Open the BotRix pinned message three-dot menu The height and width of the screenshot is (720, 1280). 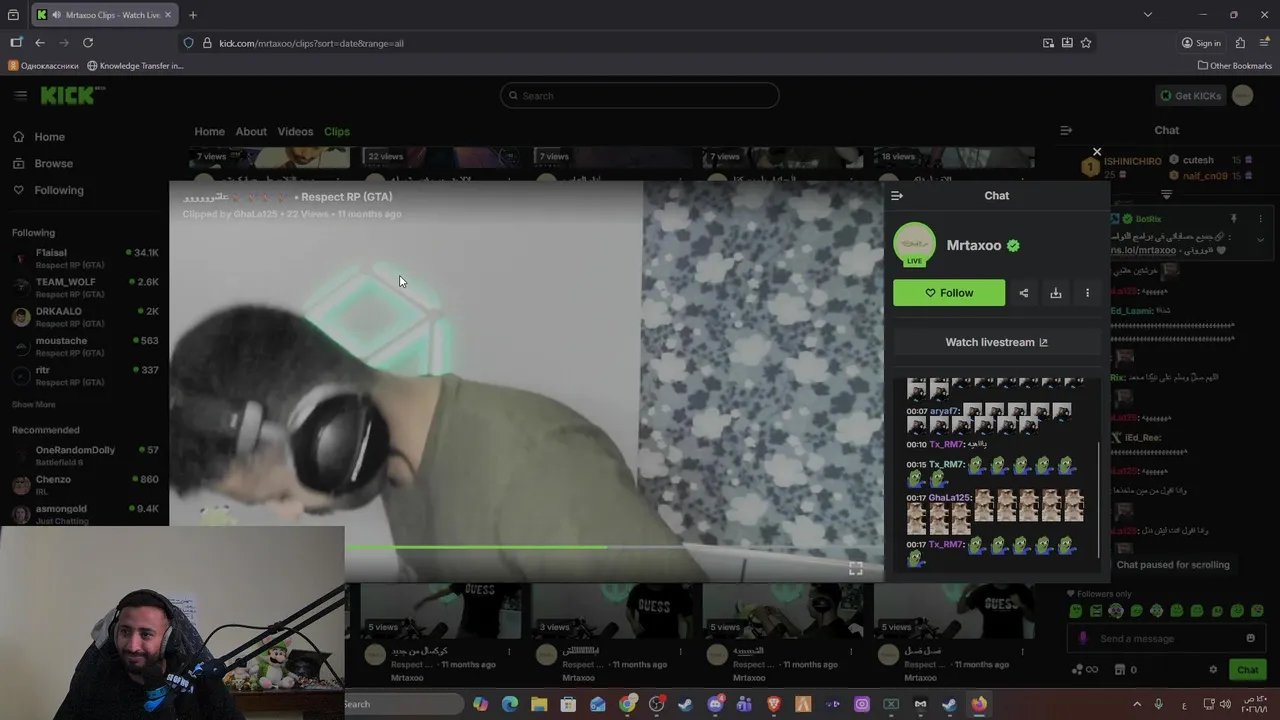point(1260,218)
